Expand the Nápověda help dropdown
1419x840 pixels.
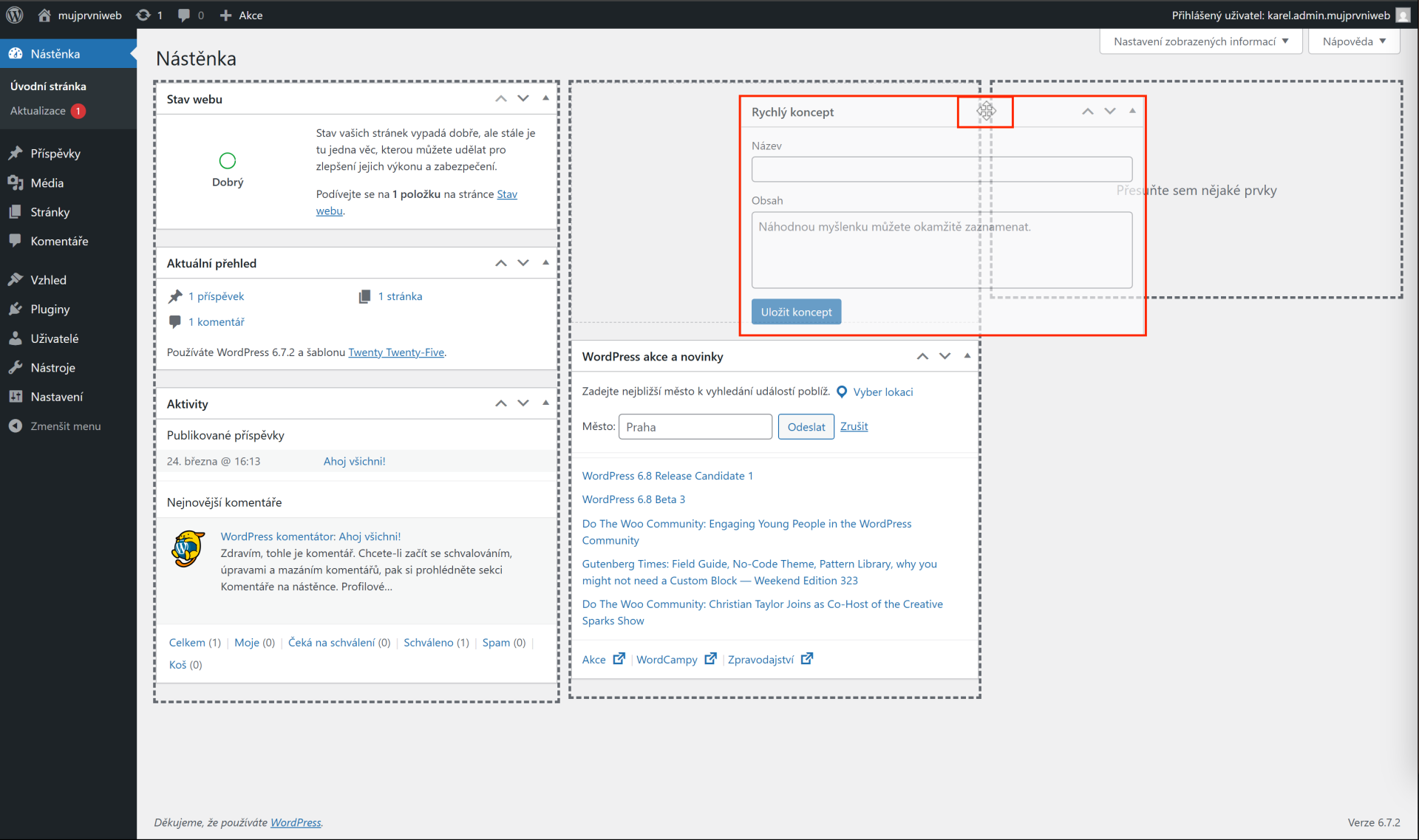(x=1353, y=41)
